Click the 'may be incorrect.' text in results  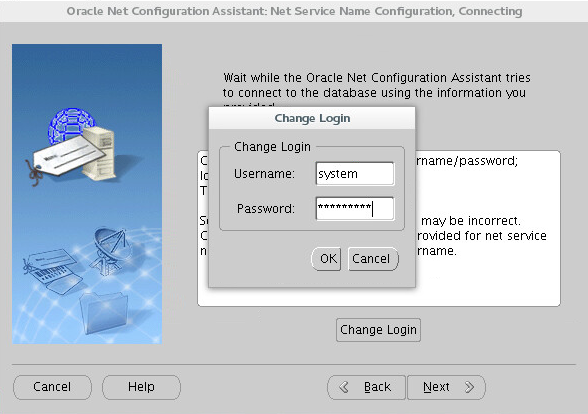tap(471, 221)
